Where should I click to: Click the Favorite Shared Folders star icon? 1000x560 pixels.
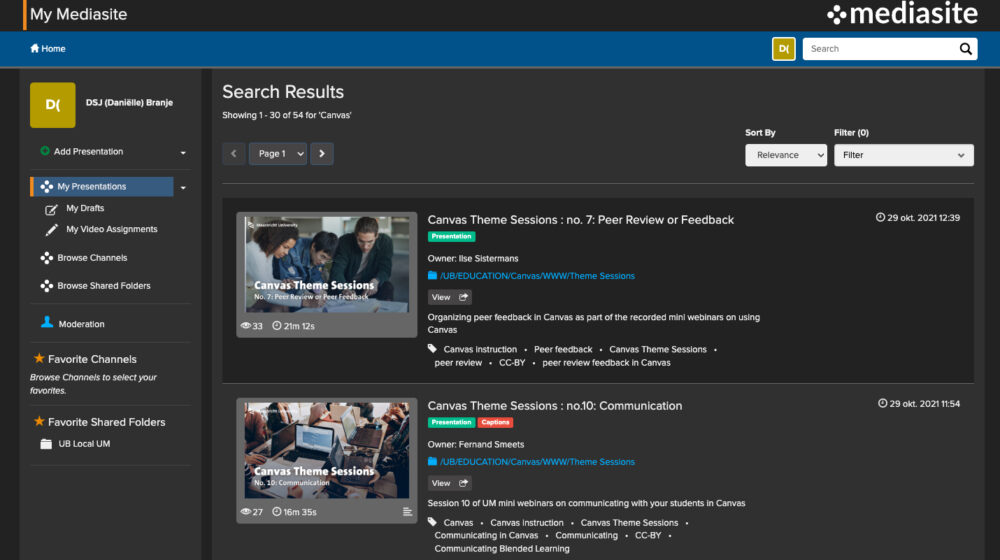click(x=39, y=421)
